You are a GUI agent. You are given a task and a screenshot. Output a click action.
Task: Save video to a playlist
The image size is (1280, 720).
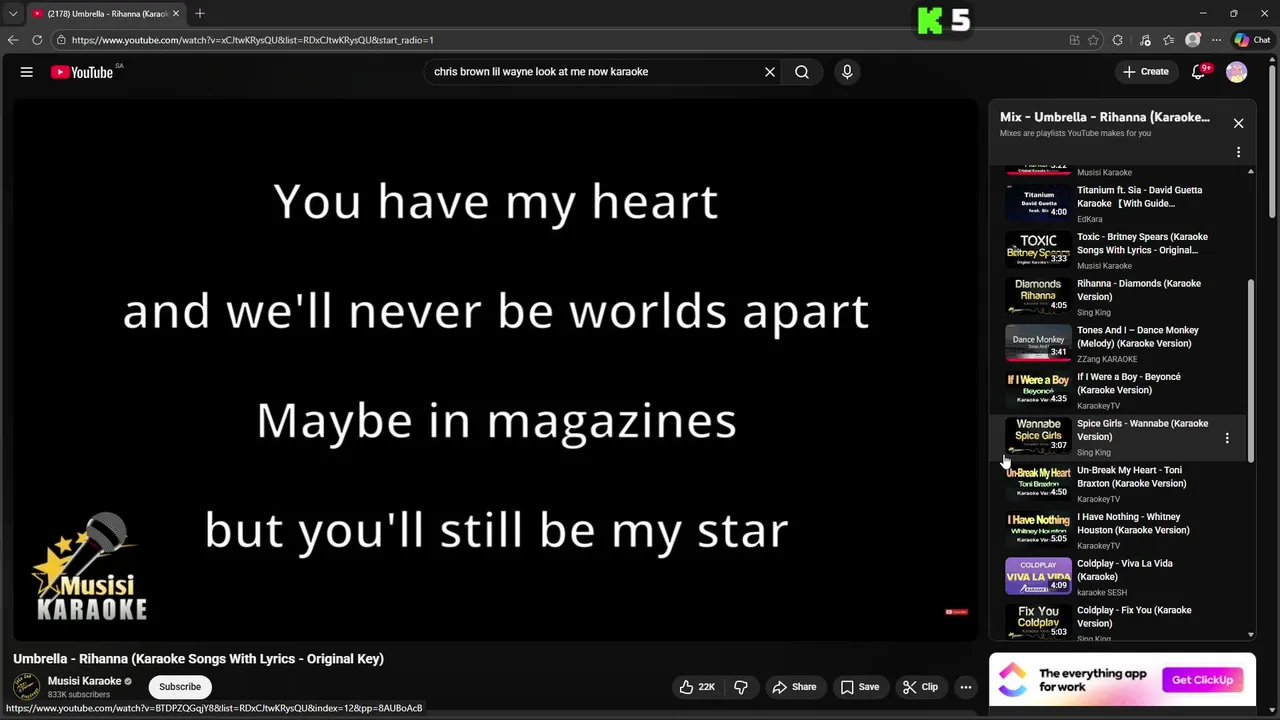(860, 687)
